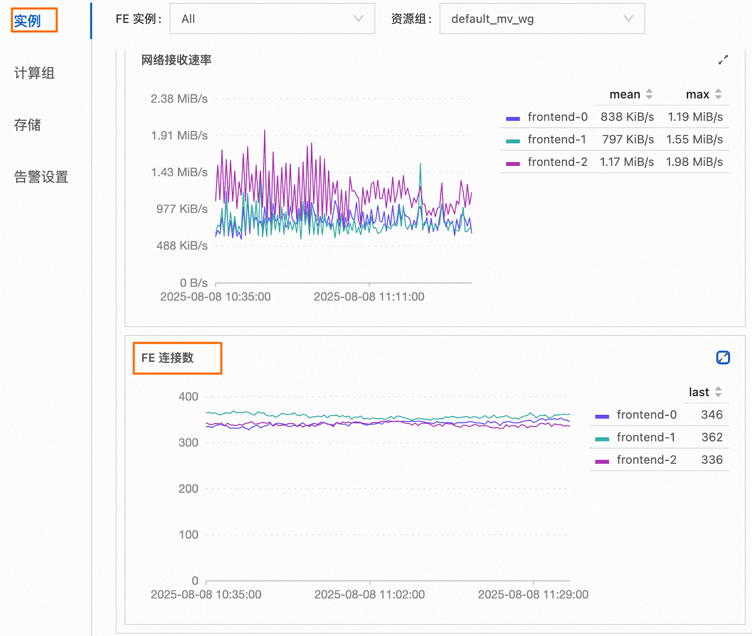
Task: Click the 2025-08-08 11:11:00 axis label
Action: (x=369, y=296)
